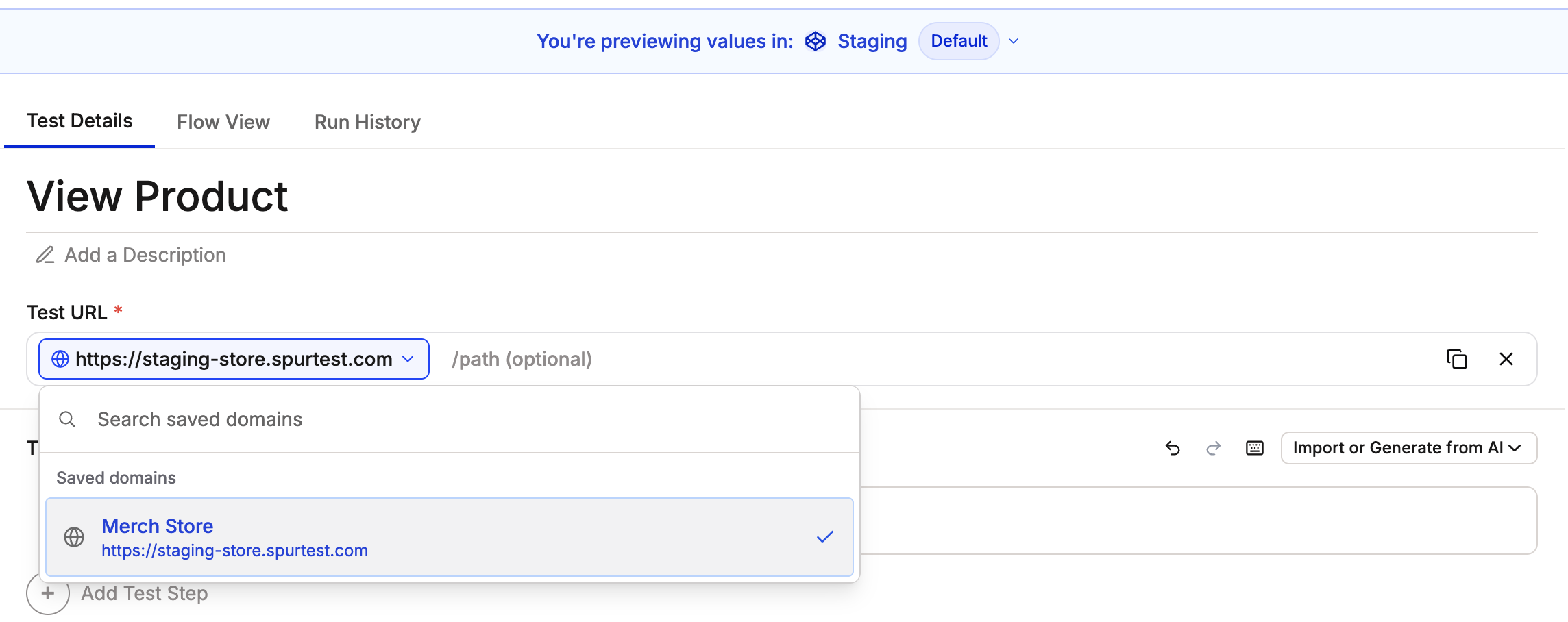Clear the Test URL with X icon
Viewport: 1568px width, 622px height.
tap(1506, 359)
